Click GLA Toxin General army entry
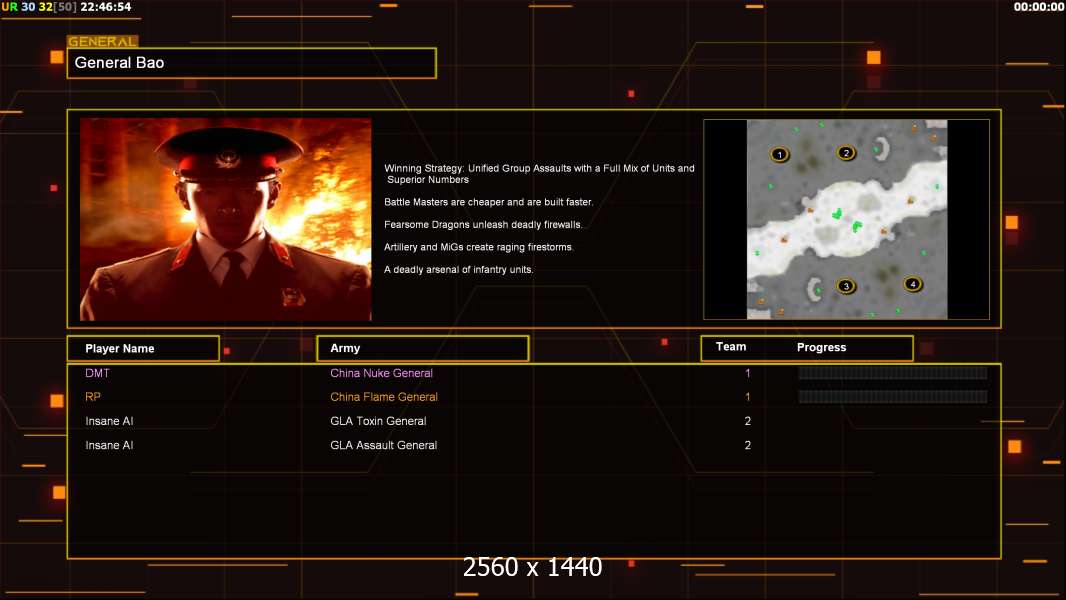 pos(378,421)
